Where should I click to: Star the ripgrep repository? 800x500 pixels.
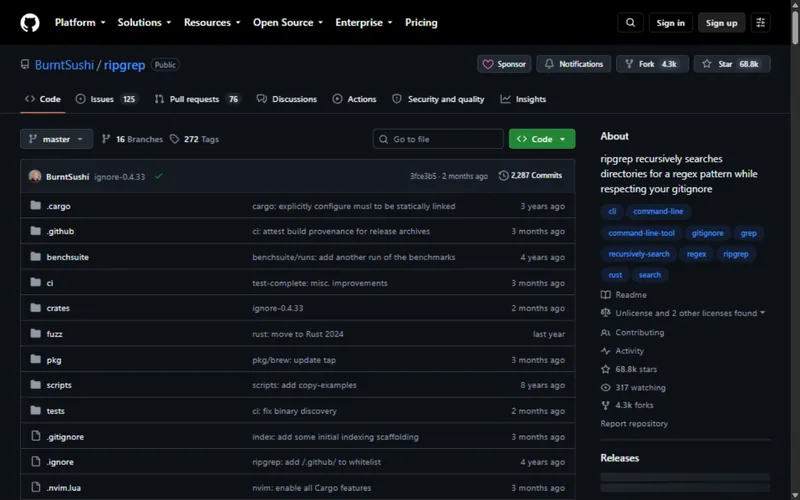pos(732,64)
